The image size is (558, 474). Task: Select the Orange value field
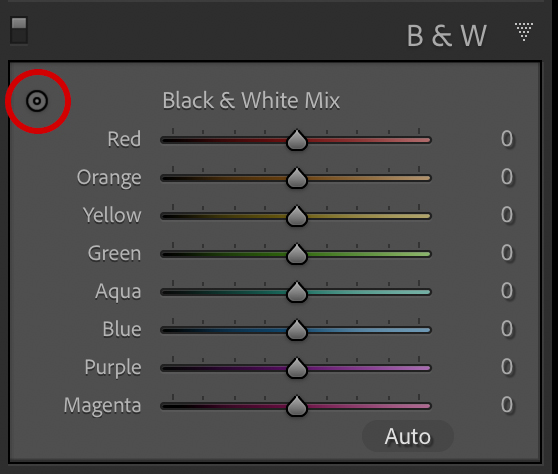pos(507,177)
